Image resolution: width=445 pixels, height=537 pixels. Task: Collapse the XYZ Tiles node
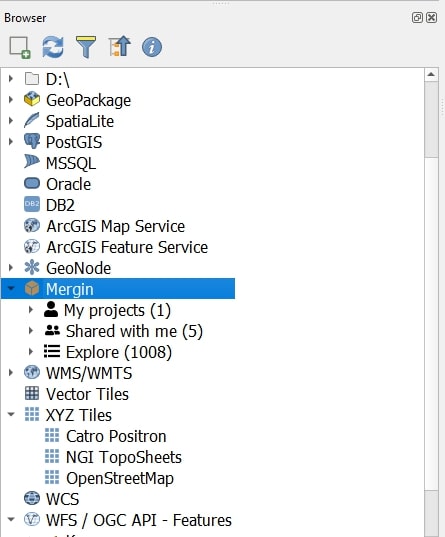tap(11, 414)
